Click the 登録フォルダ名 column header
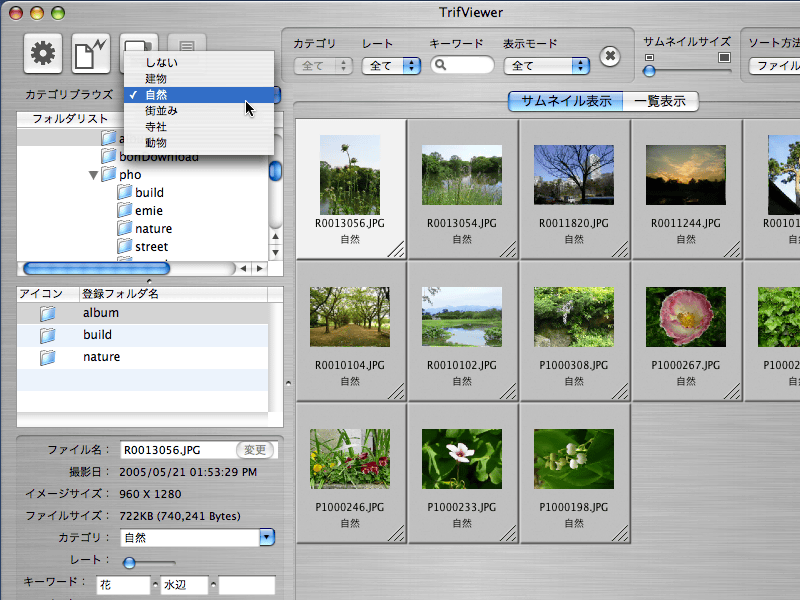Image resolution: width=800 pixels, height=600 pixels. (x=173, y=294)
